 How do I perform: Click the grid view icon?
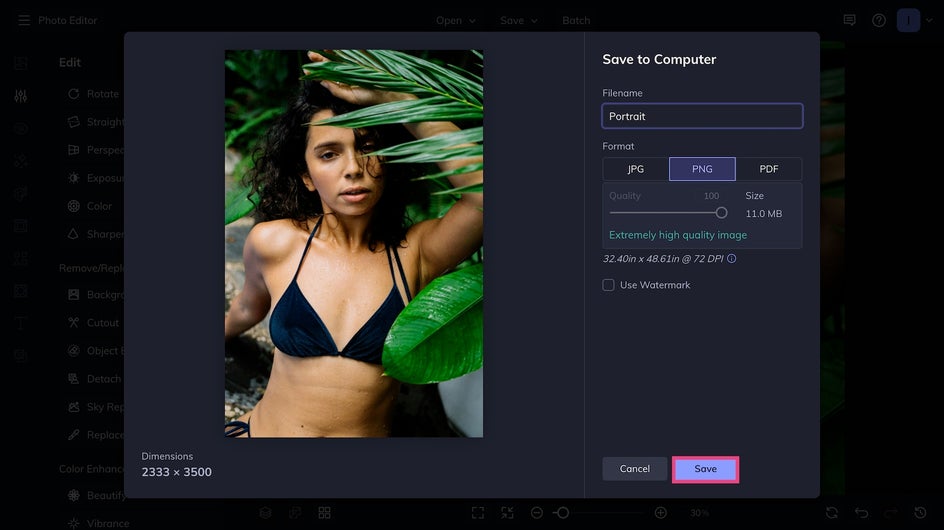324,513
